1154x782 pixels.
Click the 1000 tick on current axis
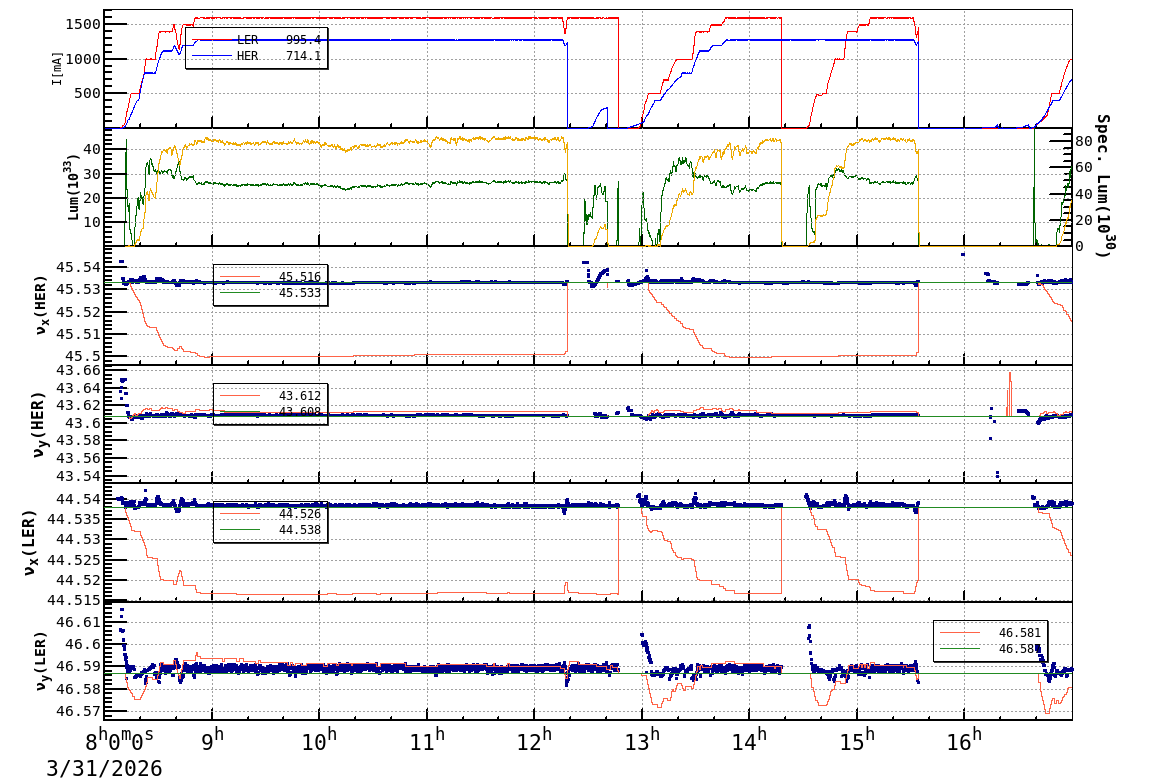[x=82, y=59]
